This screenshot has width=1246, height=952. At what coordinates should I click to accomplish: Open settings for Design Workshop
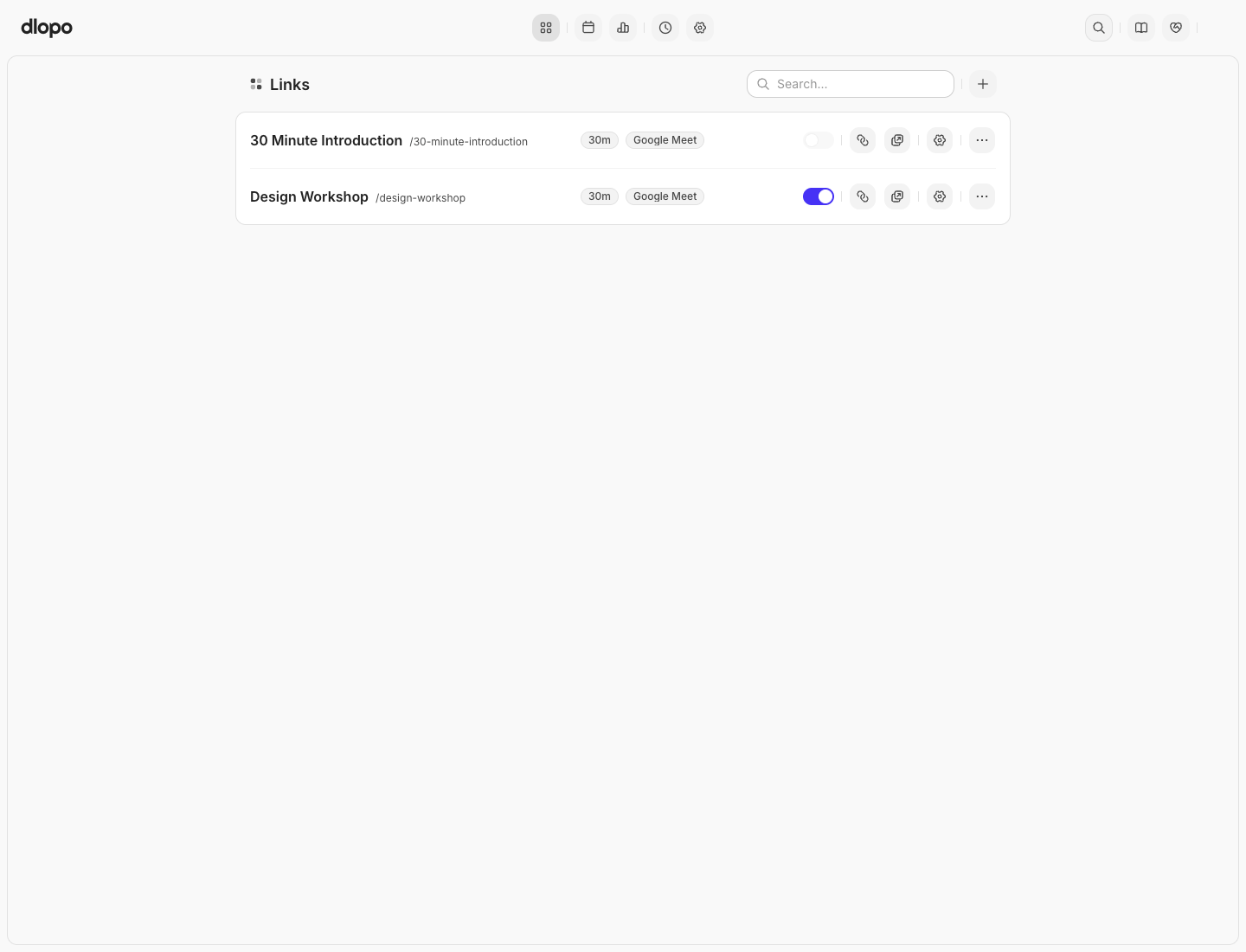[940, 196]
